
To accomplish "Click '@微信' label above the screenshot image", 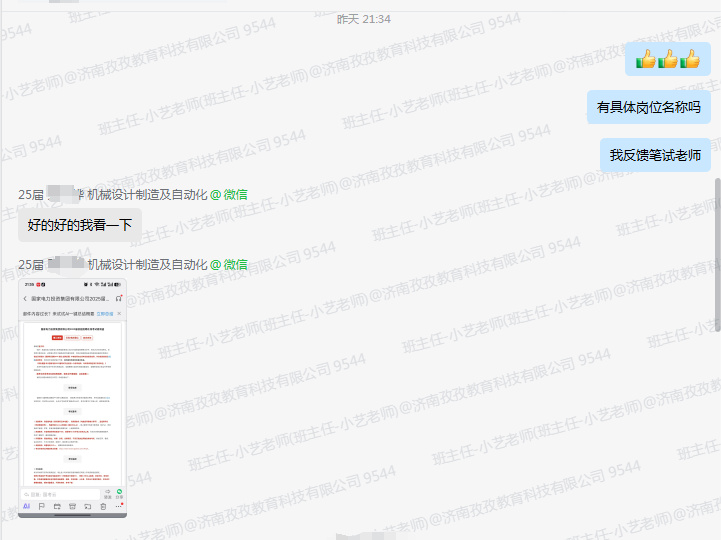I will point(229,265).
